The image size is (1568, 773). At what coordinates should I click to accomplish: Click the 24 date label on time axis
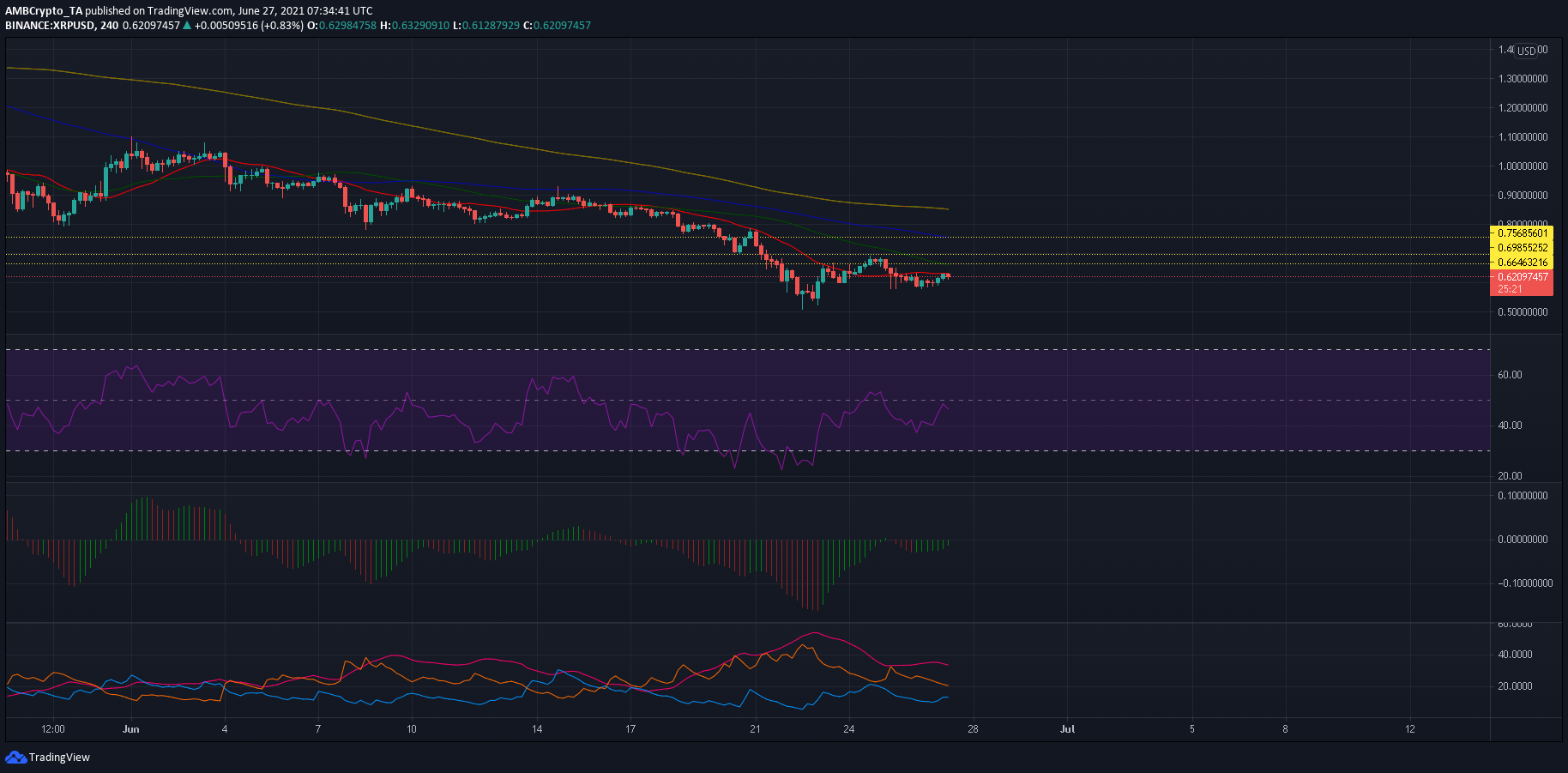tap(848, 729)
